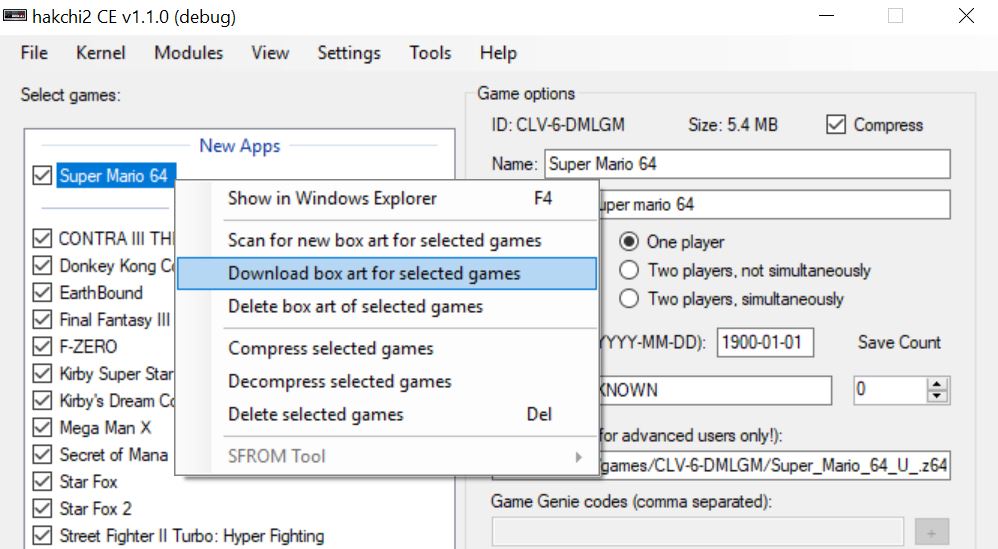Select Star Fox 2 in the list

click(x=95, y=509)
